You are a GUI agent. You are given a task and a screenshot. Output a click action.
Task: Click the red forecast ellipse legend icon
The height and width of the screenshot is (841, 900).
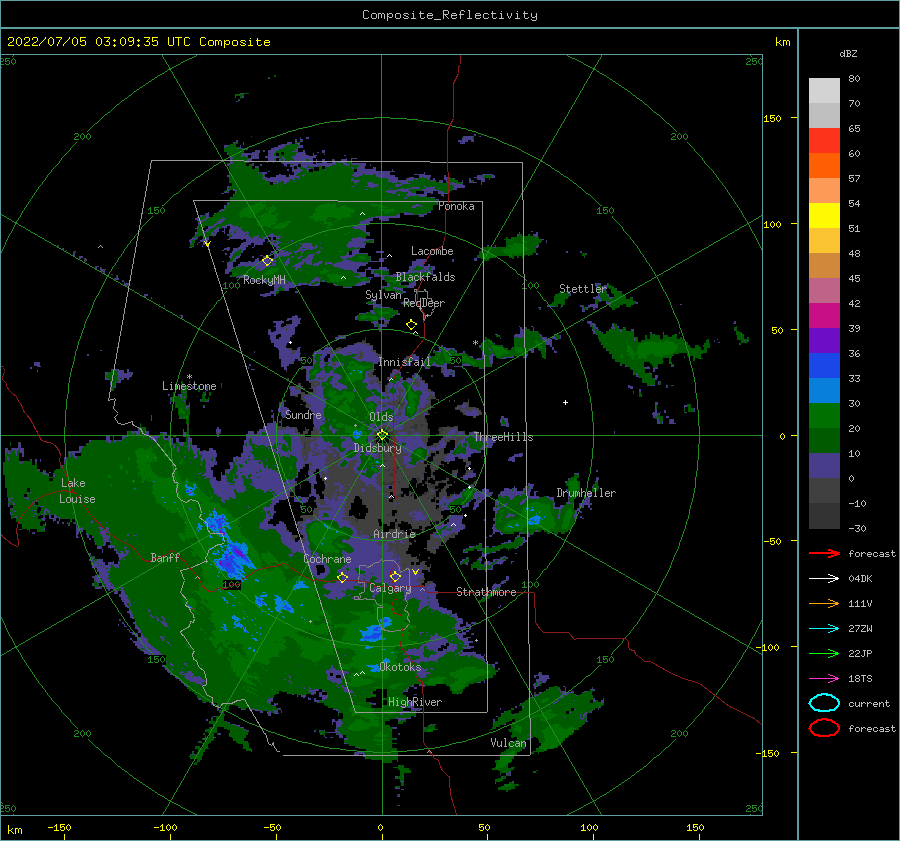pos(824,728)
